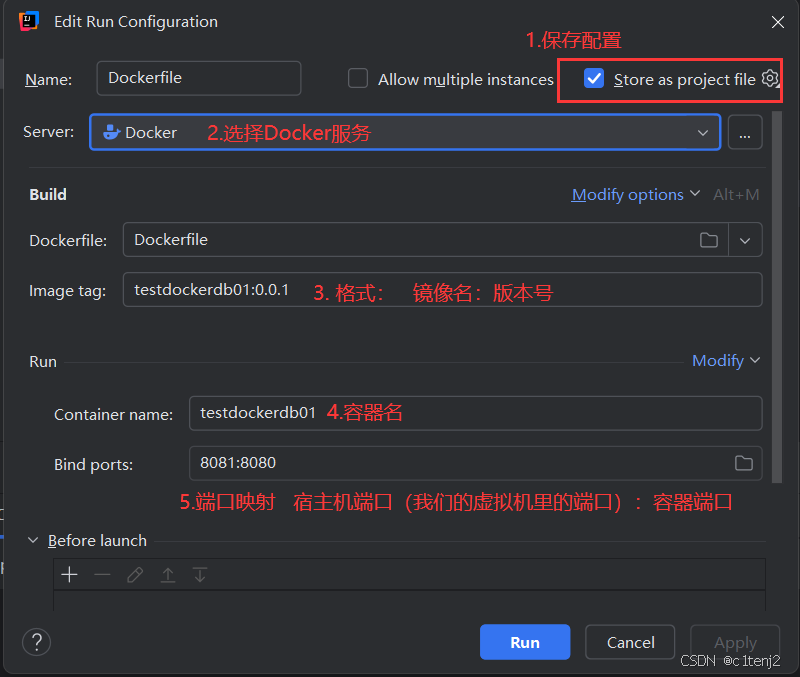Open Modify options dropdown in Build
The height and width of the screenshot is (677, 800).
coord(635,194)
